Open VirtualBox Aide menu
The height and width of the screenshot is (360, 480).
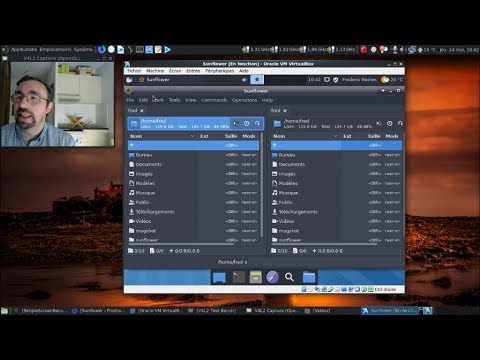244,71
